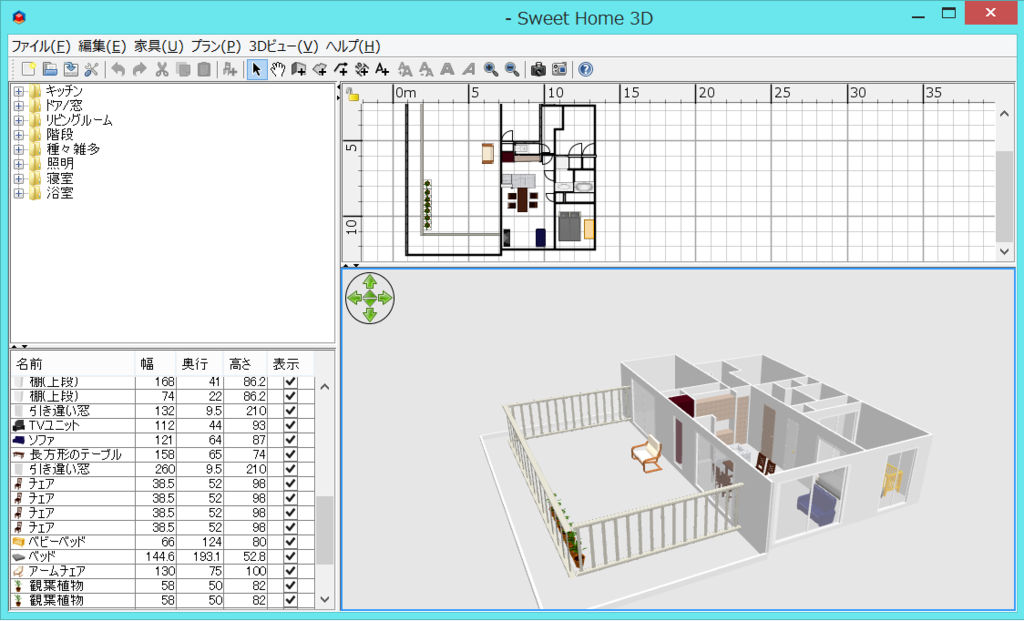Expand the 寝室 folder
1024x621 pixels.
point(19,178)
